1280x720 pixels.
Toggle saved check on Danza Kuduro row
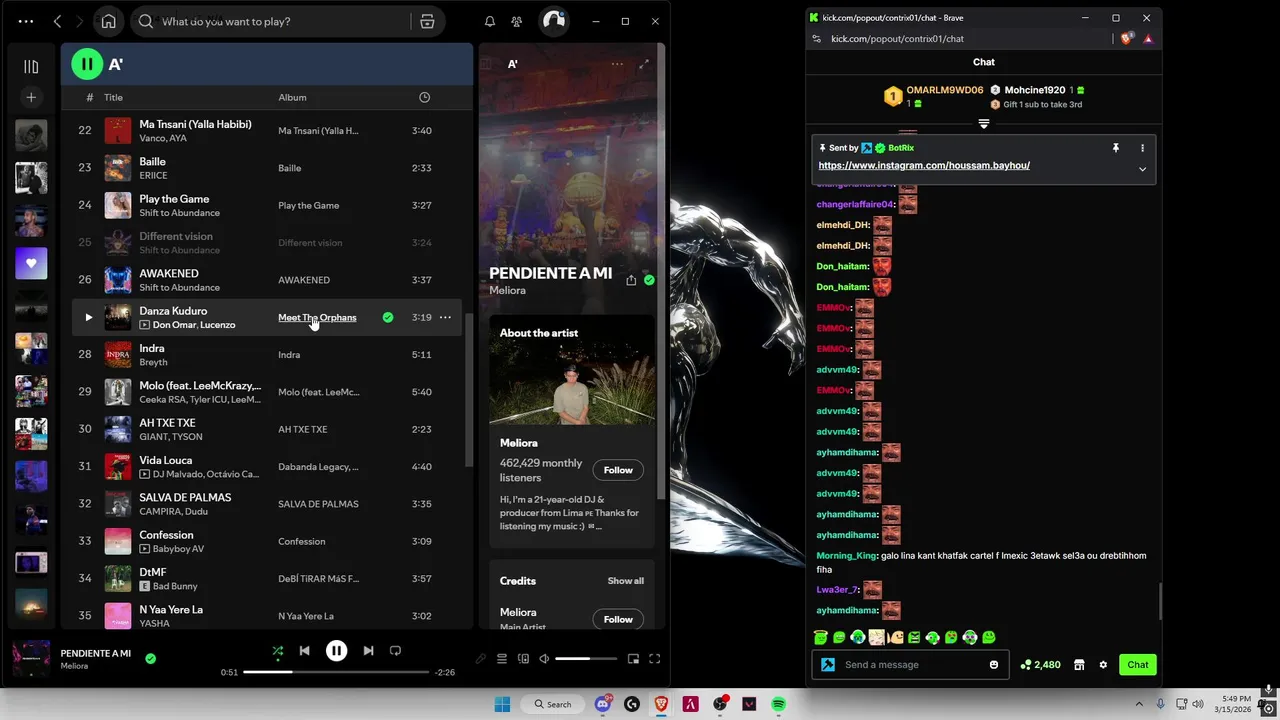(388, 318)
